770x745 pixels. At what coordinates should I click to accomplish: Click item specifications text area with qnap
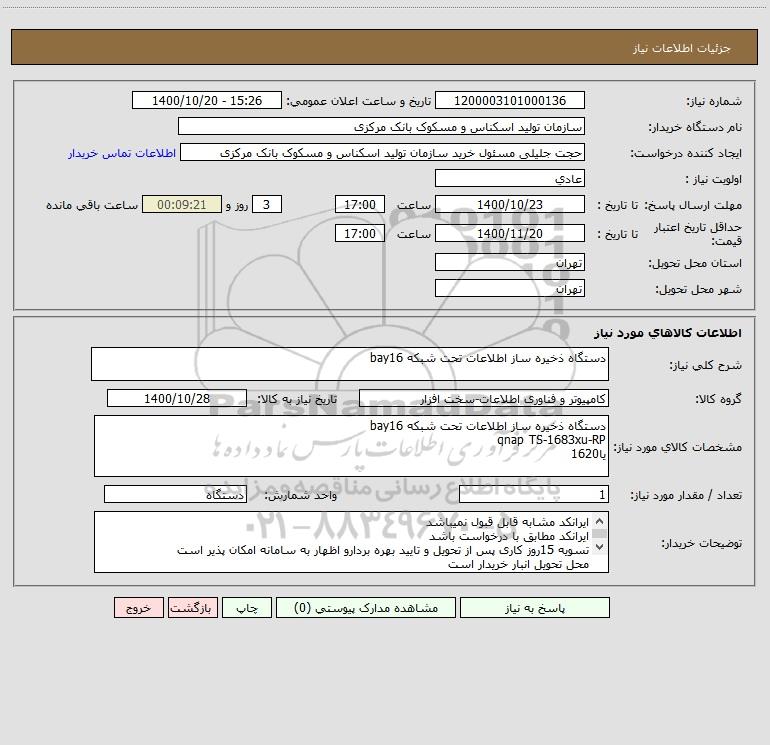351,446
